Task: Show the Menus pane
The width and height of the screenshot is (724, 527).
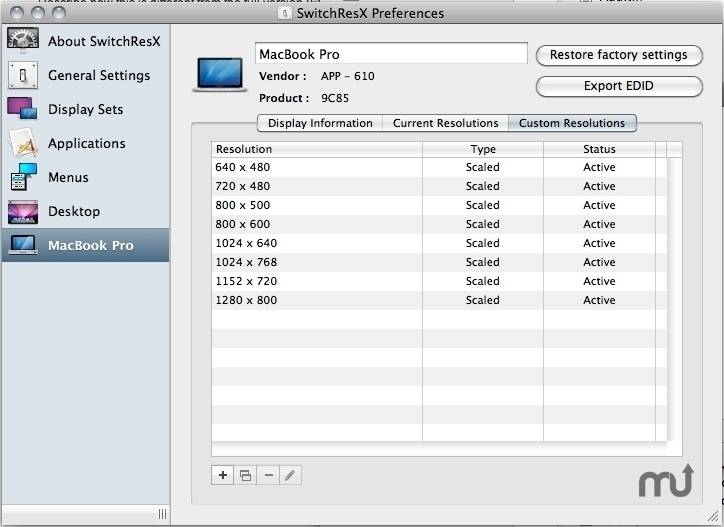Action: coord(68,177)
